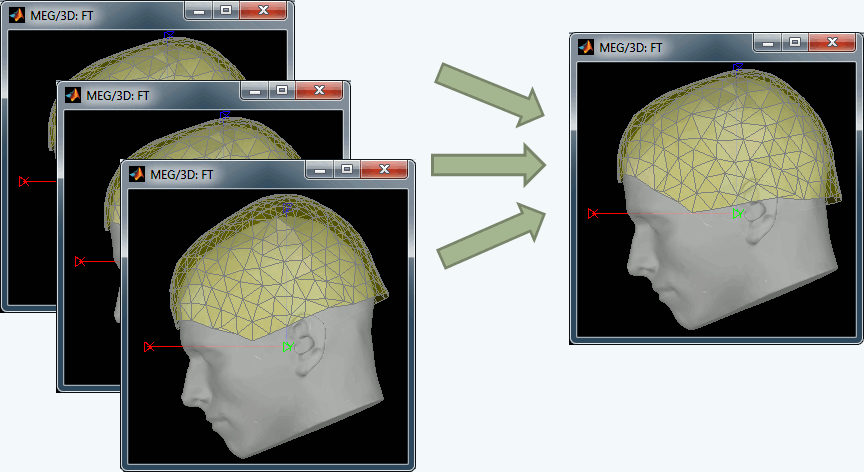Select green ear marker in front-left window
Viewport: 864px width, 472px height.
click(288, 347)
